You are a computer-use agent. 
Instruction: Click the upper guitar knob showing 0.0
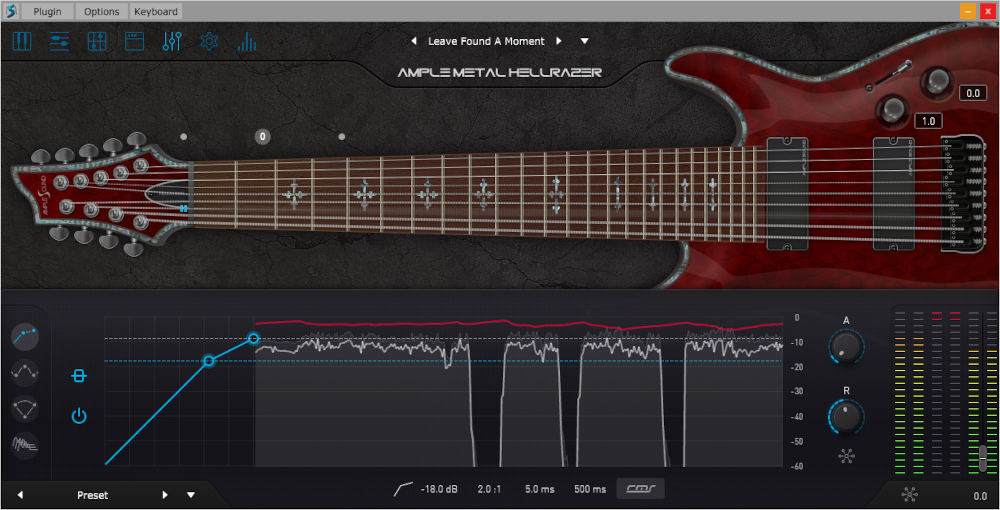pos(938,80)
